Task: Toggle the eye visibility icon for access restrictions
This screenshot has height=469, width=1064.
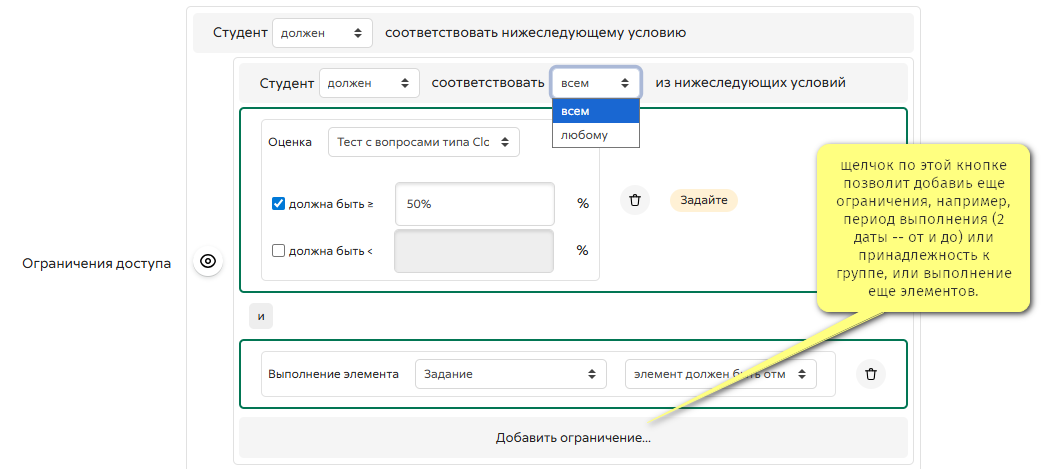Action: coord(208,262)
